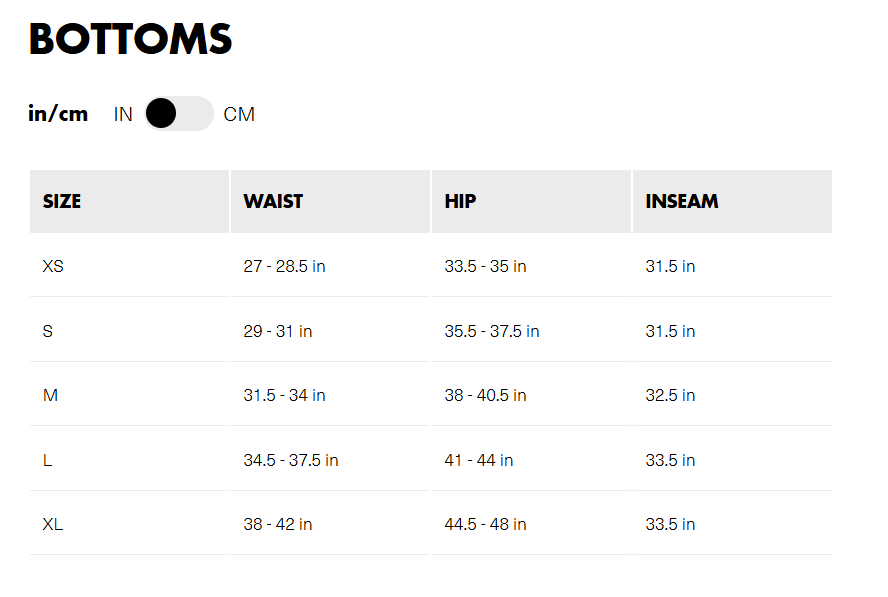Click waist value 34.5 - 37.5 in
888x597 pixels.
291,460
